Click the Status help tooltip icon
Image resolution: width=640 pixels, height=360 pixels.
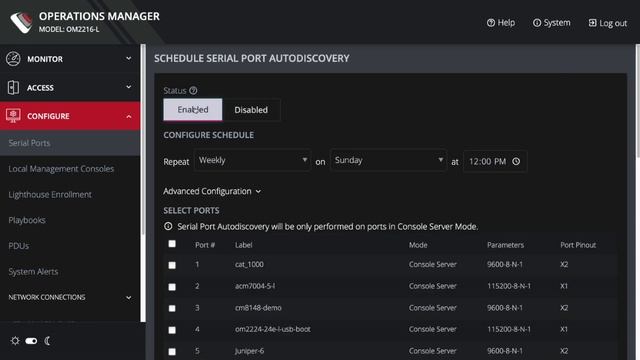pyautogui.click(x=193, y=90)
